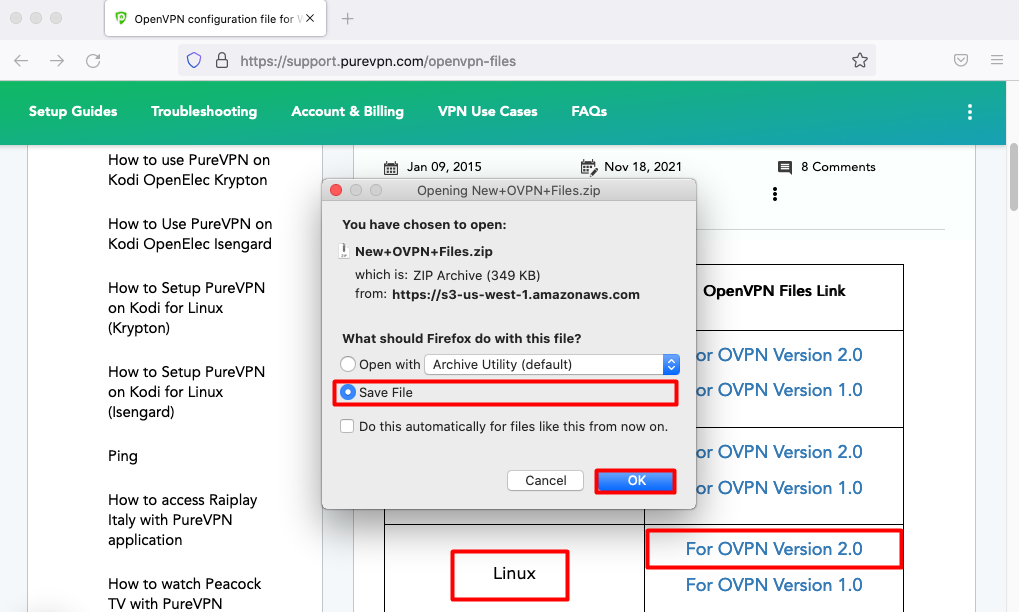Viewport: 1019px width, 612px height.
Task: Open the Account & Billing menu
Action: tap(348, 111)
